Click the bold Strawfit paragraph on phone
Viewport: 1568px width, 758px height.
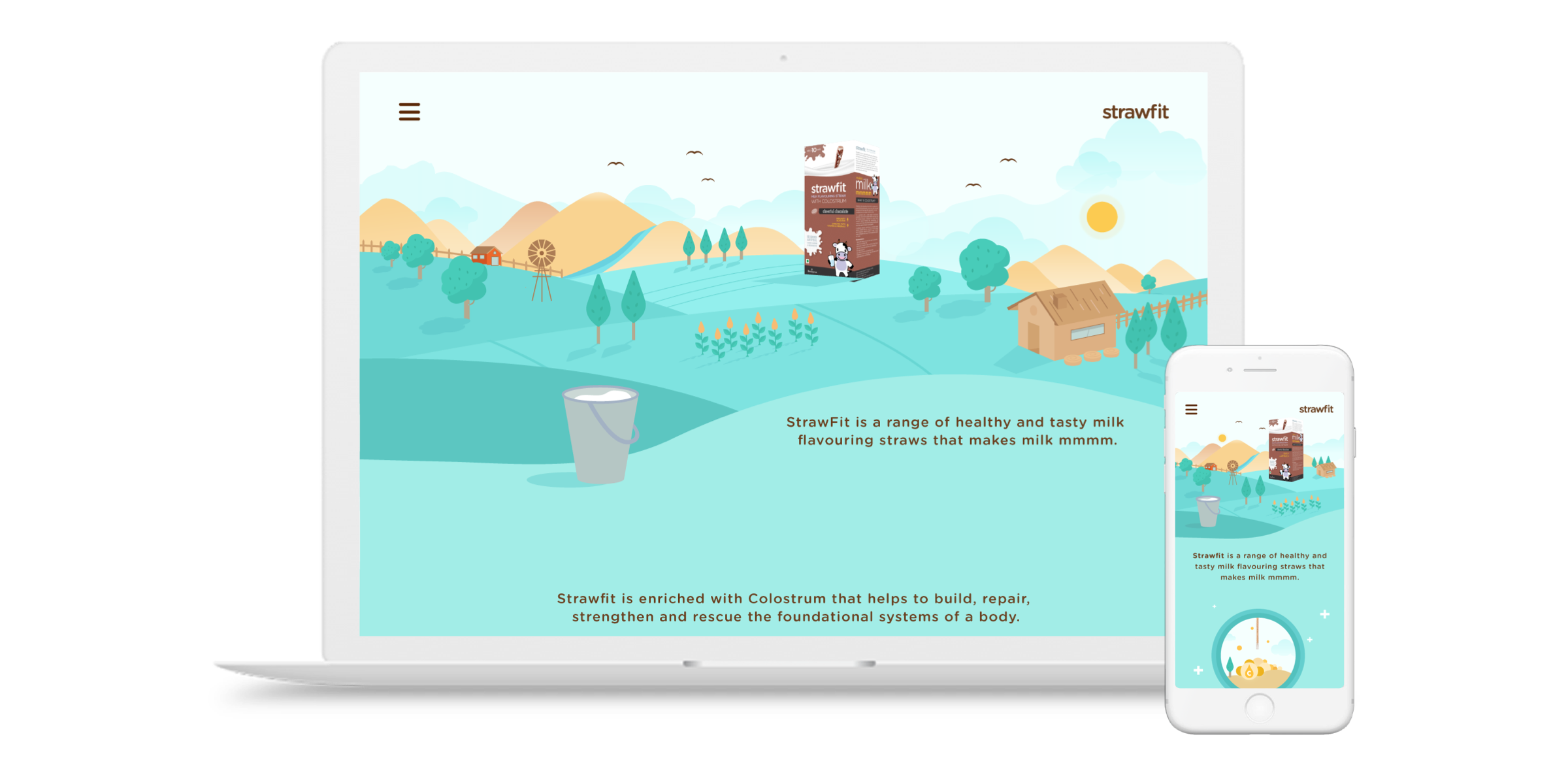coord(1259,567)
